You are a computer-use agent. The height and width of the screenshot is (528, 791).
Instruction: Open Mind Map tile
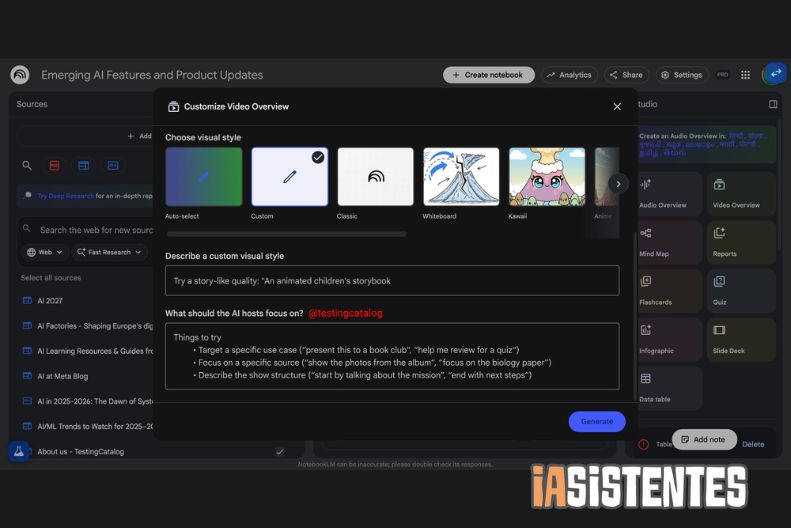pyautogui.click(x=669, y=242)
